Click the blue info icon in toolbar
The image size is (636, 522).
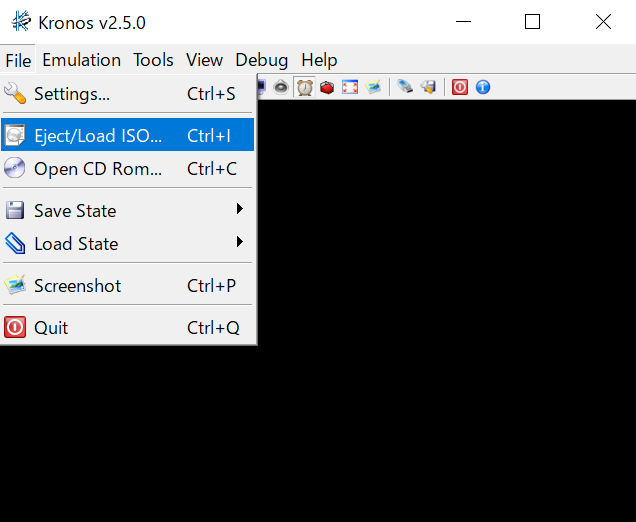click(483, 87)
